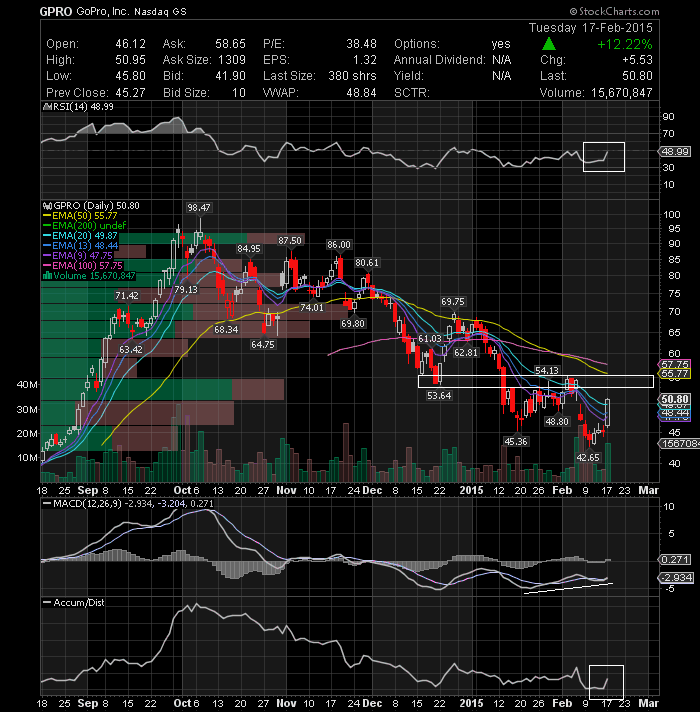The height and width of the screenshot is (712, 700).
Task: Click the RSI 48.99 axis value tag
Action: [675, 152]
